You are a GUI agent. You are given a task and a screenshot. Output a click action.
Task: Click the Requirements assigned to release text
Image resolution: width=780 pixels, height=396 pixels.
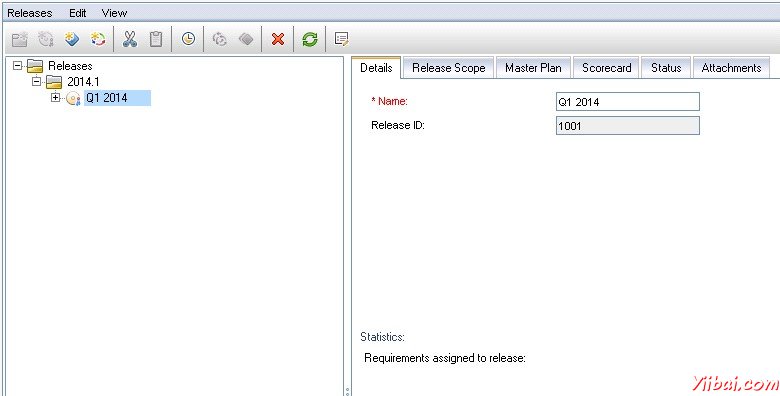pyautogui.click(x=445, y=358)
